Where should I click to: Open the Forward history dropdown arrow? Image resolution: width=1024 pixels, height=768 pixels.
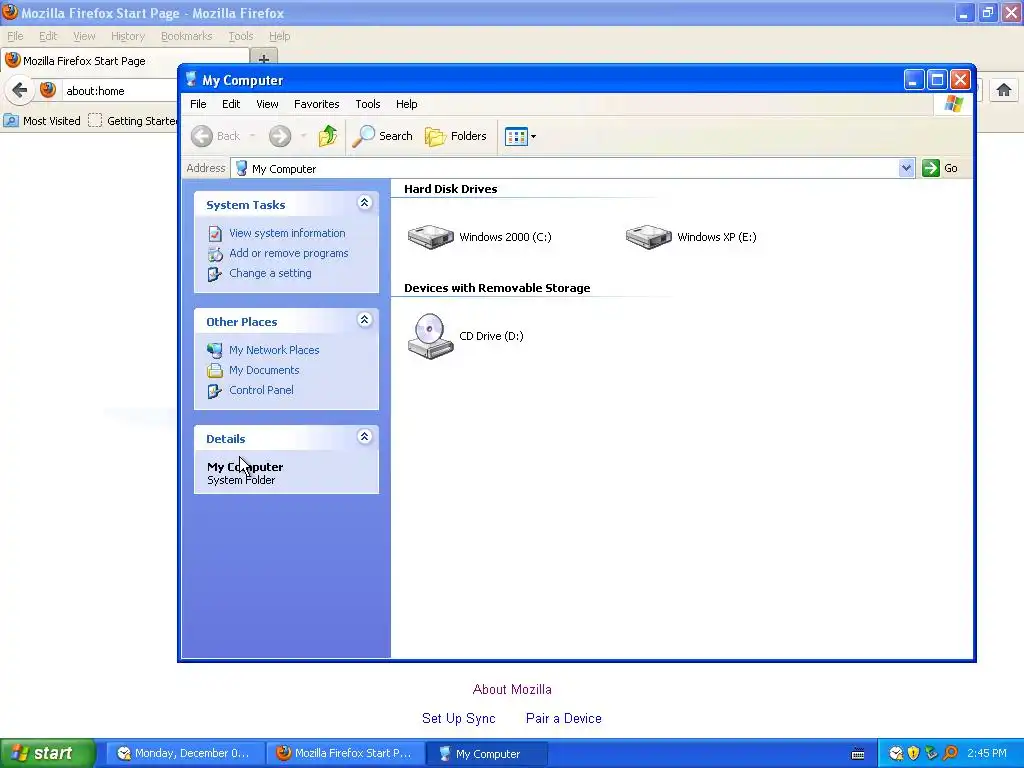pos(303,136)
